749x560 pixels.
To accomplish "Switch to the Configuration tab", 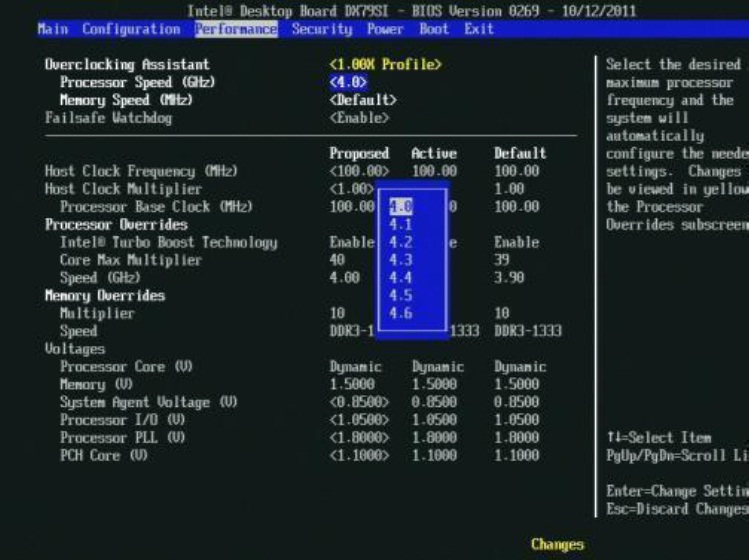I will tap(131, 29).
